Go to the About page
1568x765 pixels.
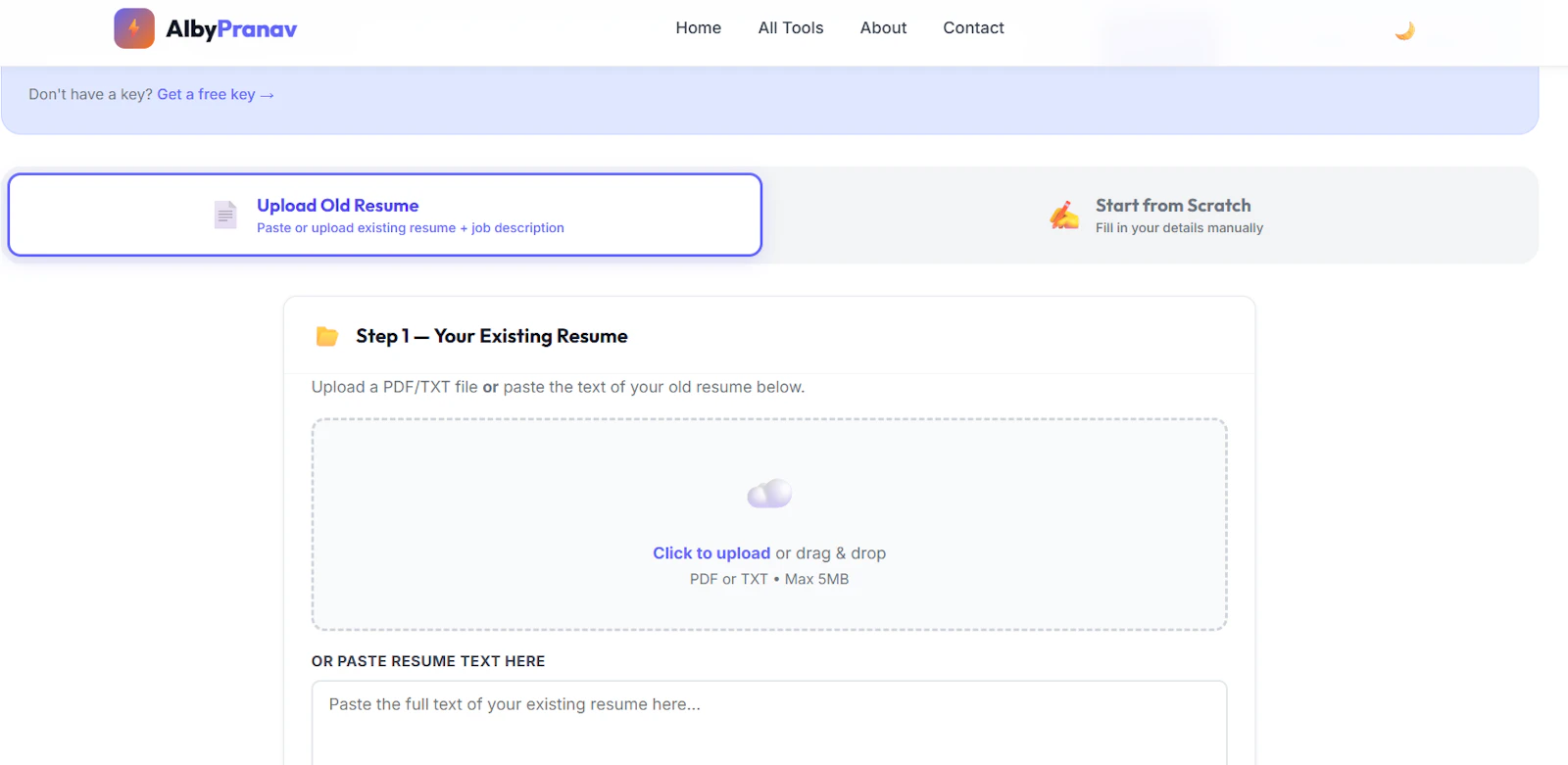coord(883,28)
